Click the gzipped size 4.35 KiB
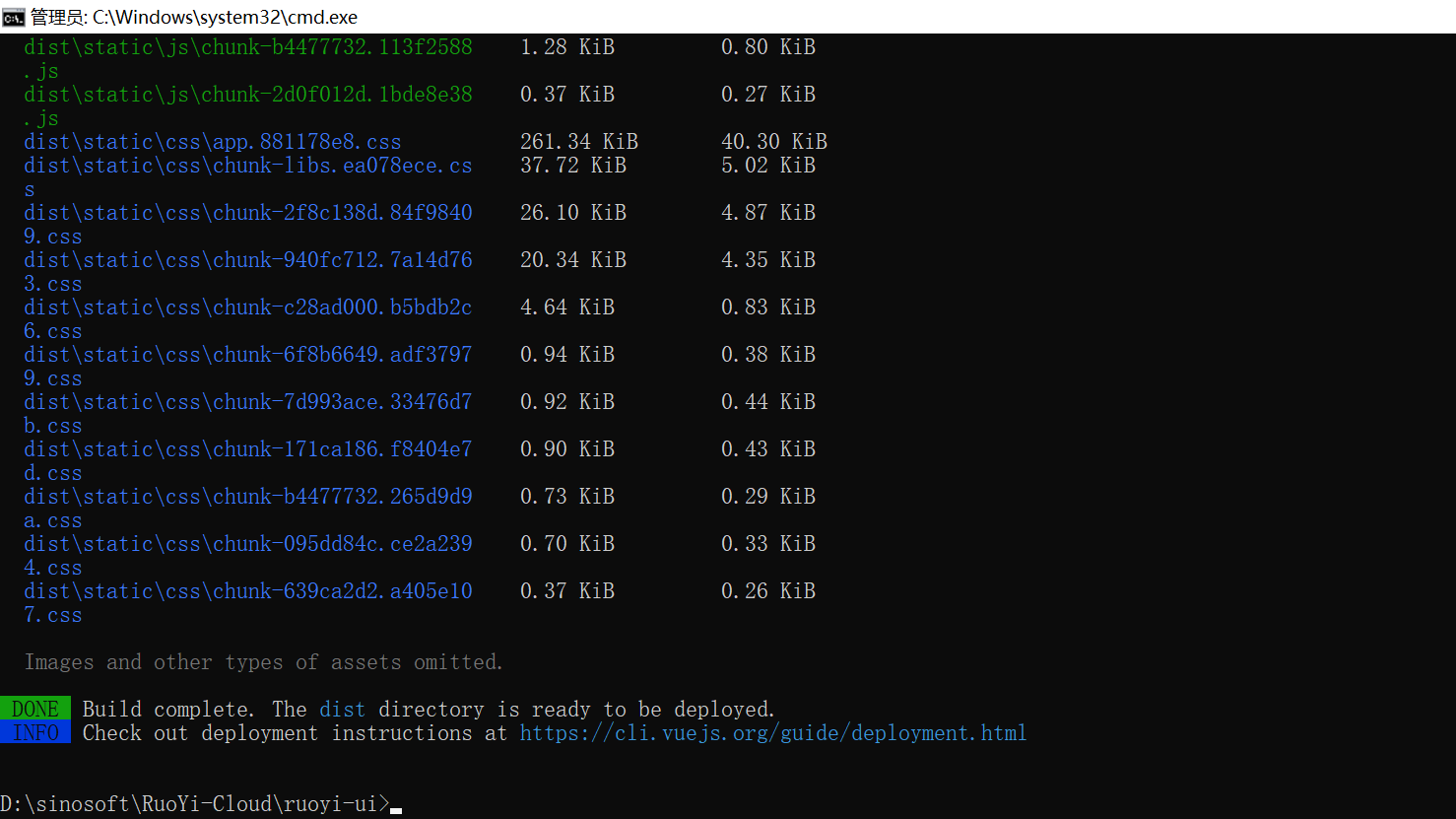Screen dimensions: 1456x819 (768, 260)
